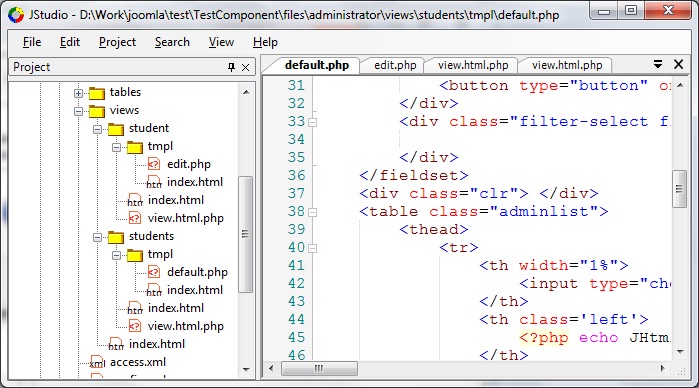Open the Project menu
Viewport: 699px width, 388px height.
[x=117, y=42]
